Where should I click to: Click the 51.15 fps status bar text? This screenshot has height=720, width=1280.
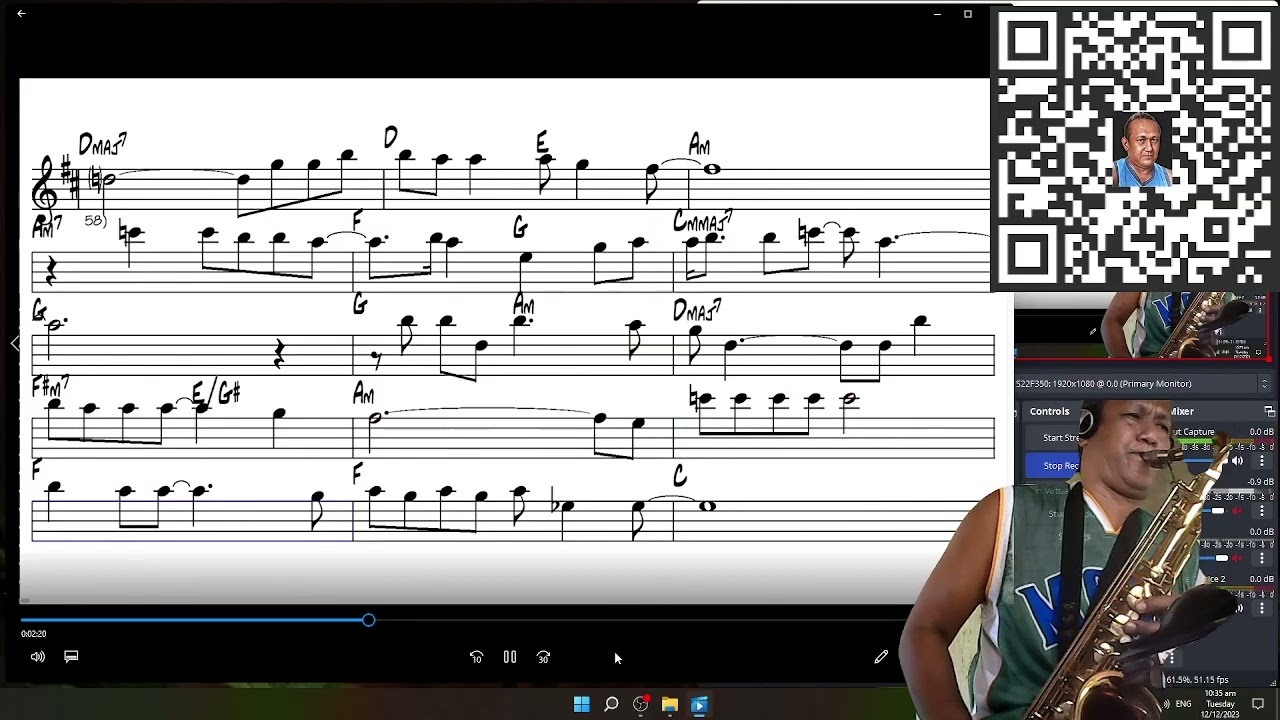click(x=1211, y=680)
